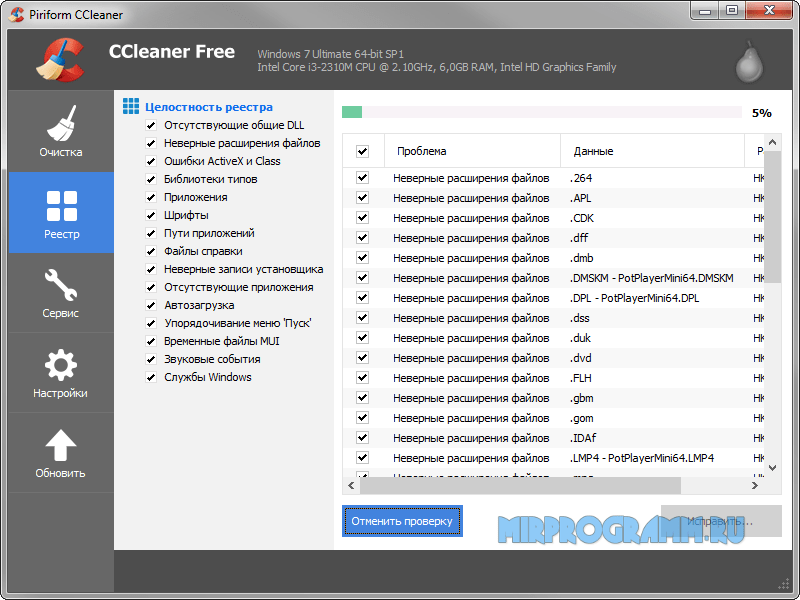
Task: Uncheck Отсутствующие общие DLL
Action: [151, 126]
